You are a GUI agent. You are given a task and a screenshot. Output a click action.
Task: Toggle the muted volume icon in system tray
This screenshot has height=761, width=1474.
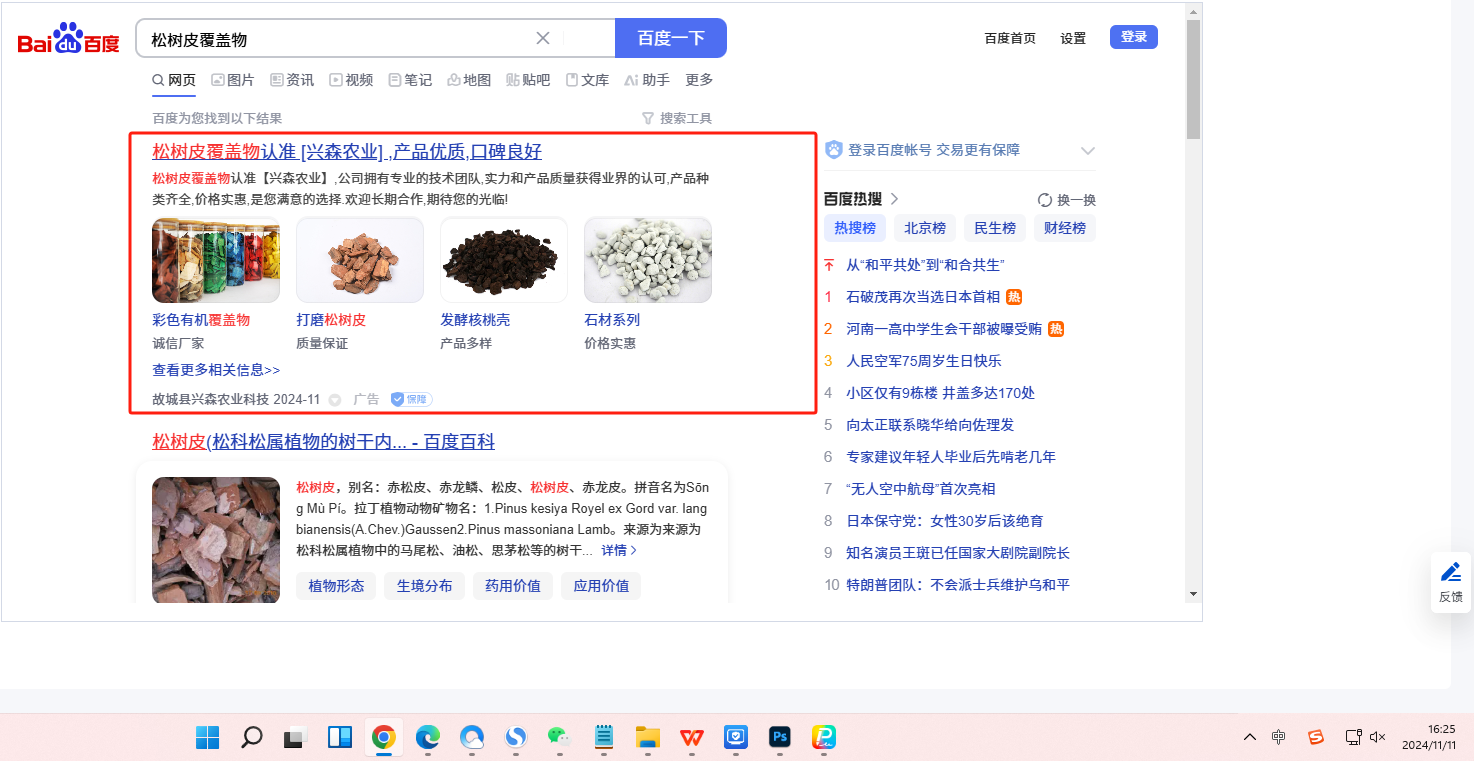tap(1377, 738)
